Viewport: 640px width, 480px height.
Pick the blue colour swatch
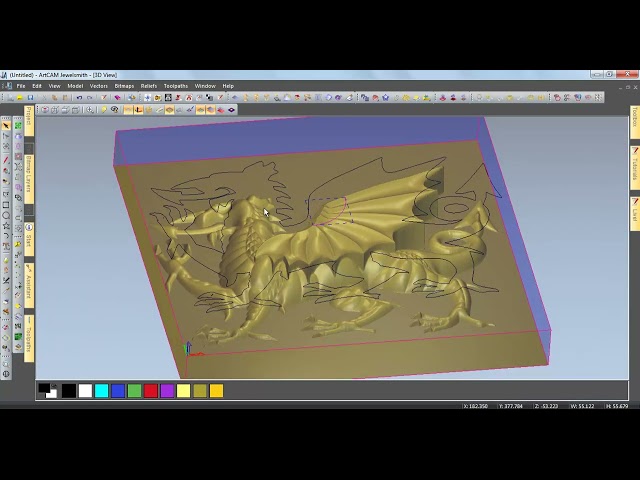pos(118,391)
